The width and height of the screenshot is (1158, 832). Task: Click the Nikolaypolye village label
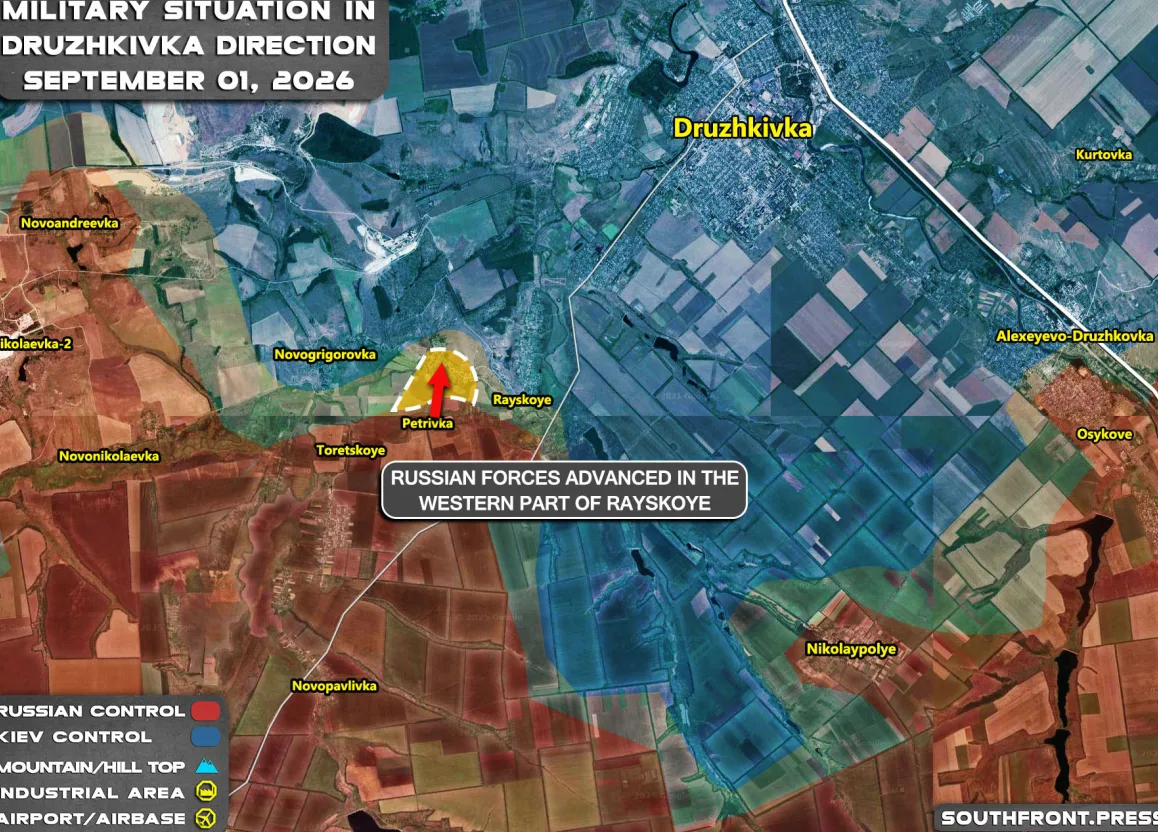(851, 649)
